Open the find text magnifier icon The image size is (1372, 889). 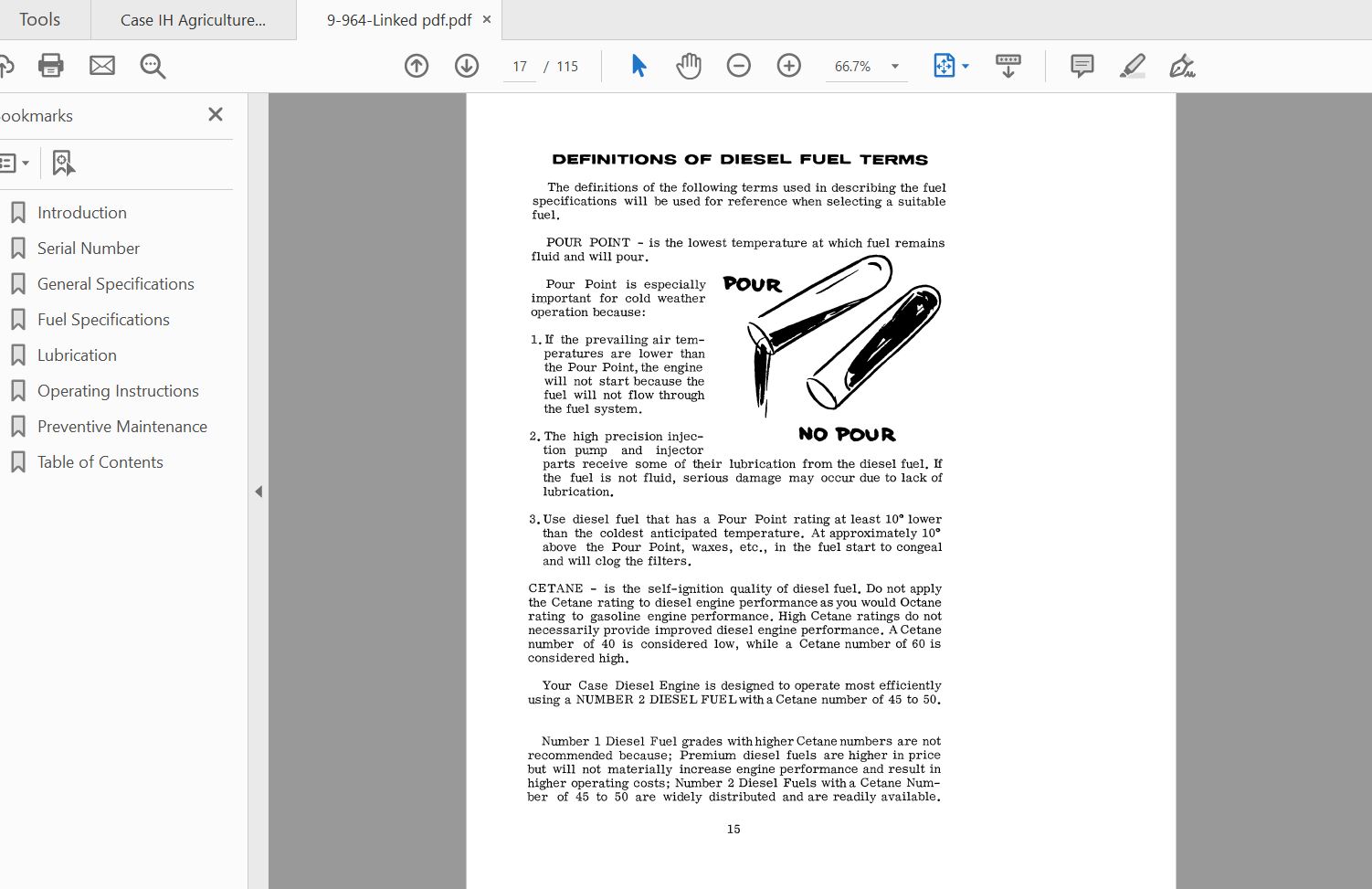pos(153,66)
